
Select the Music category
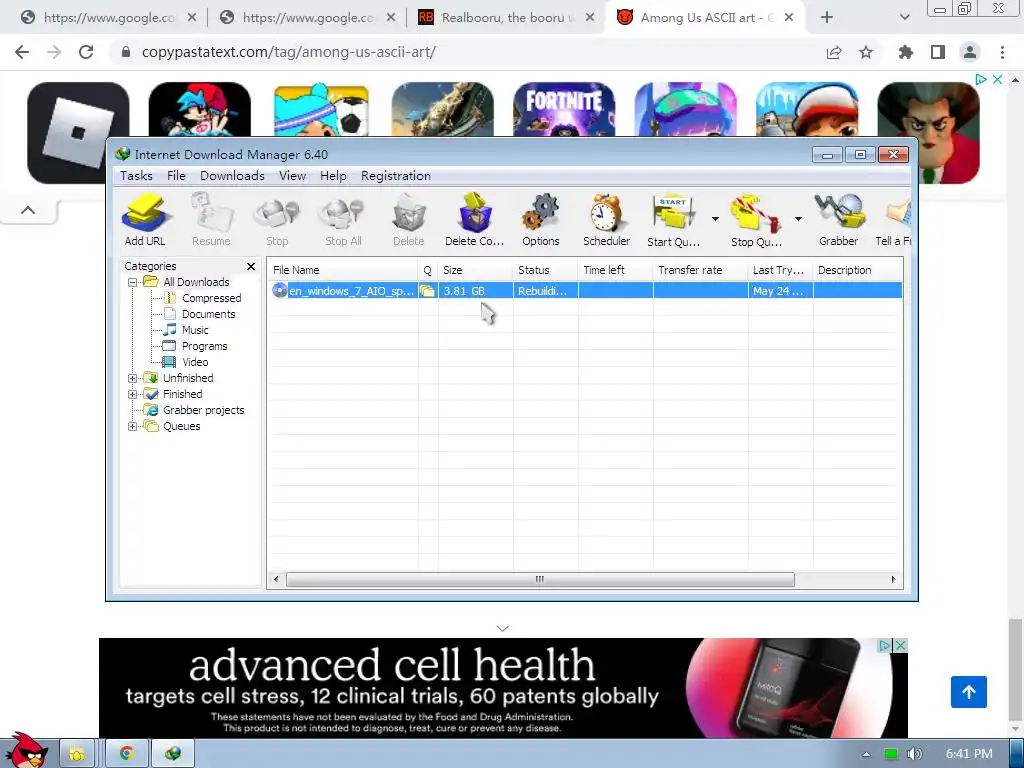click(x=195, y=330)
